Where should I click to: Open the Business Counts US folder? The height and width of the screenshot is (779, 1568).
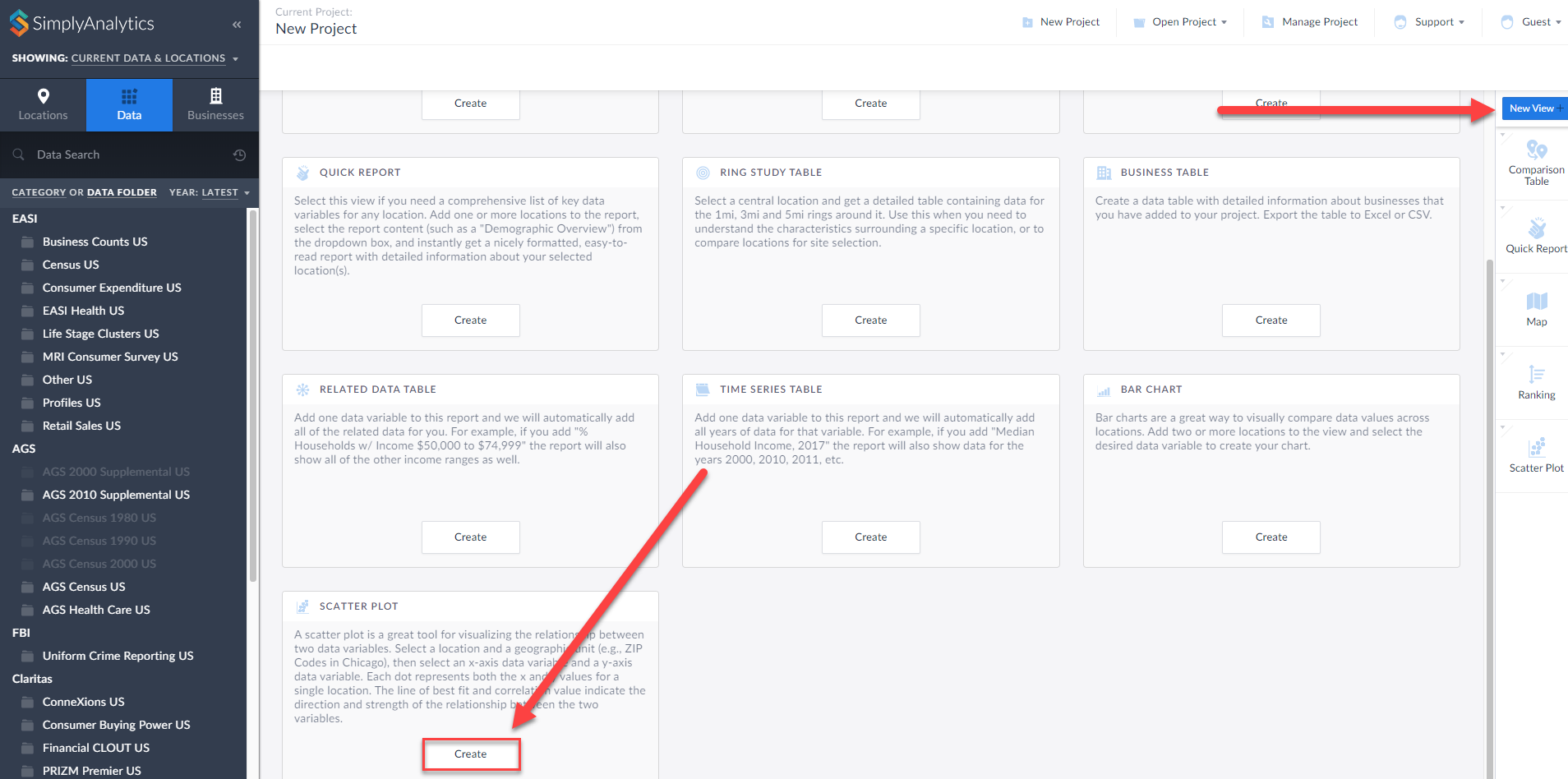click(x=95, y=242)
